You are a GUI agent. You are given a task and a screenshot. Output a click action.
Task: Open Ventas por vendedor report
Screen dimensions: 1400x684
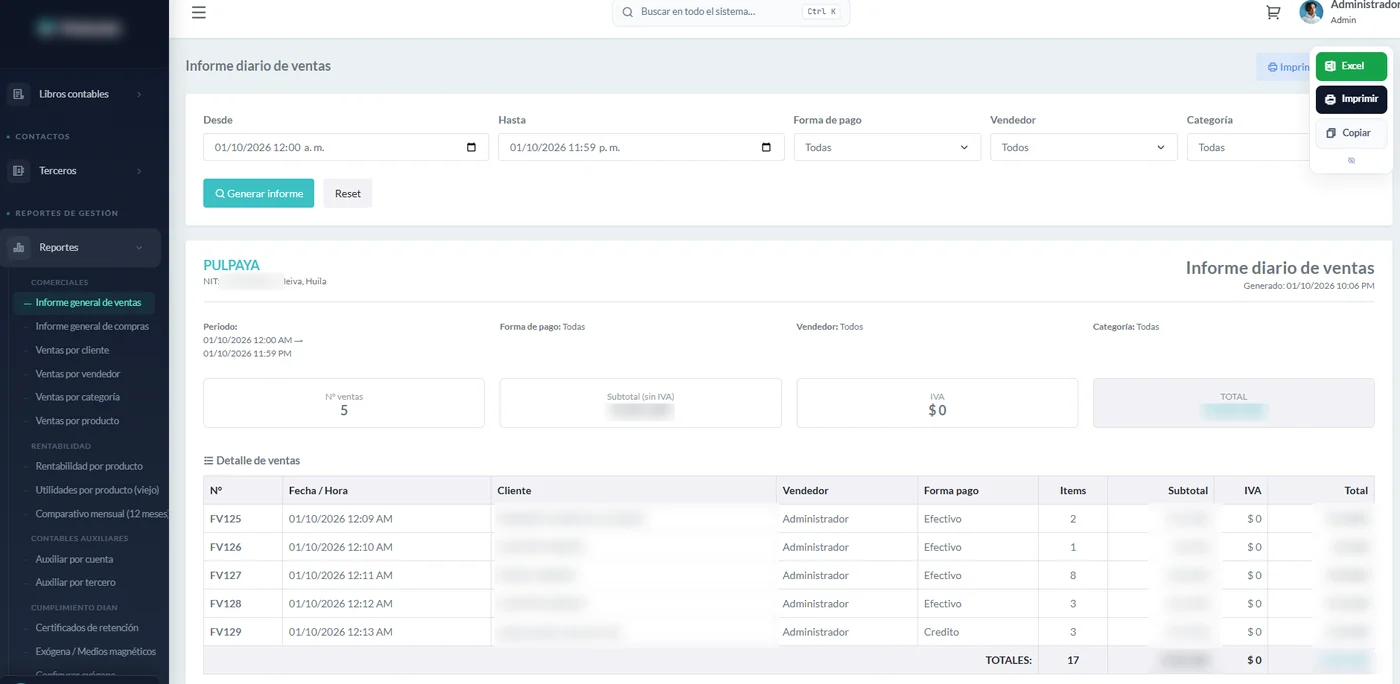tap(78, 374)
